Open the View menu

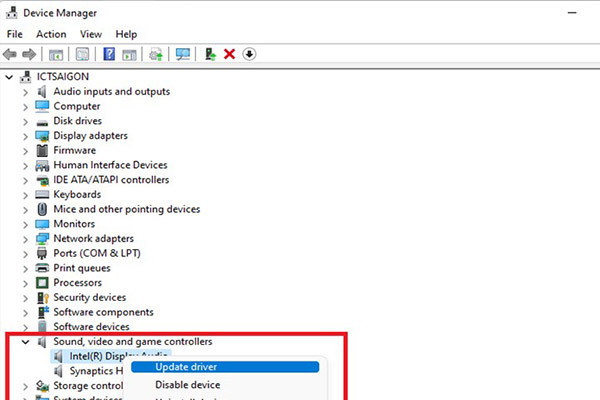tap(91, 34)
